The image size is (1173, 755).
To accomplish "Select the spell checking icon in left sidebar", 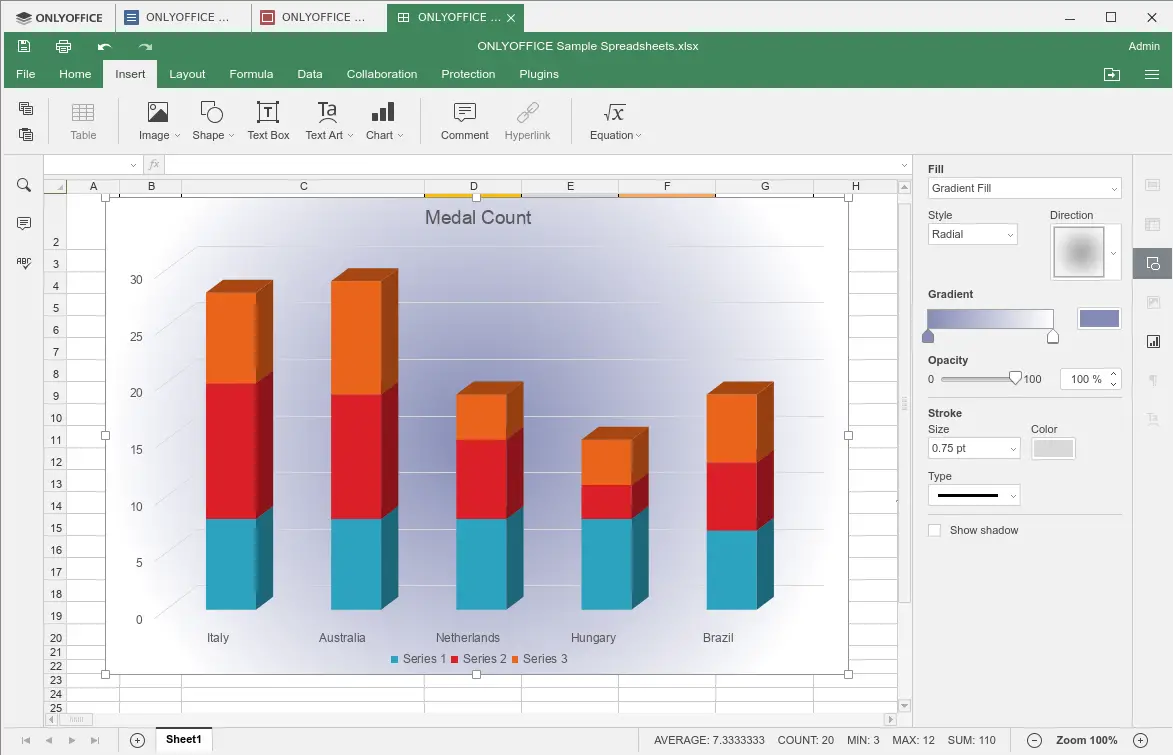I will (23, 262).
